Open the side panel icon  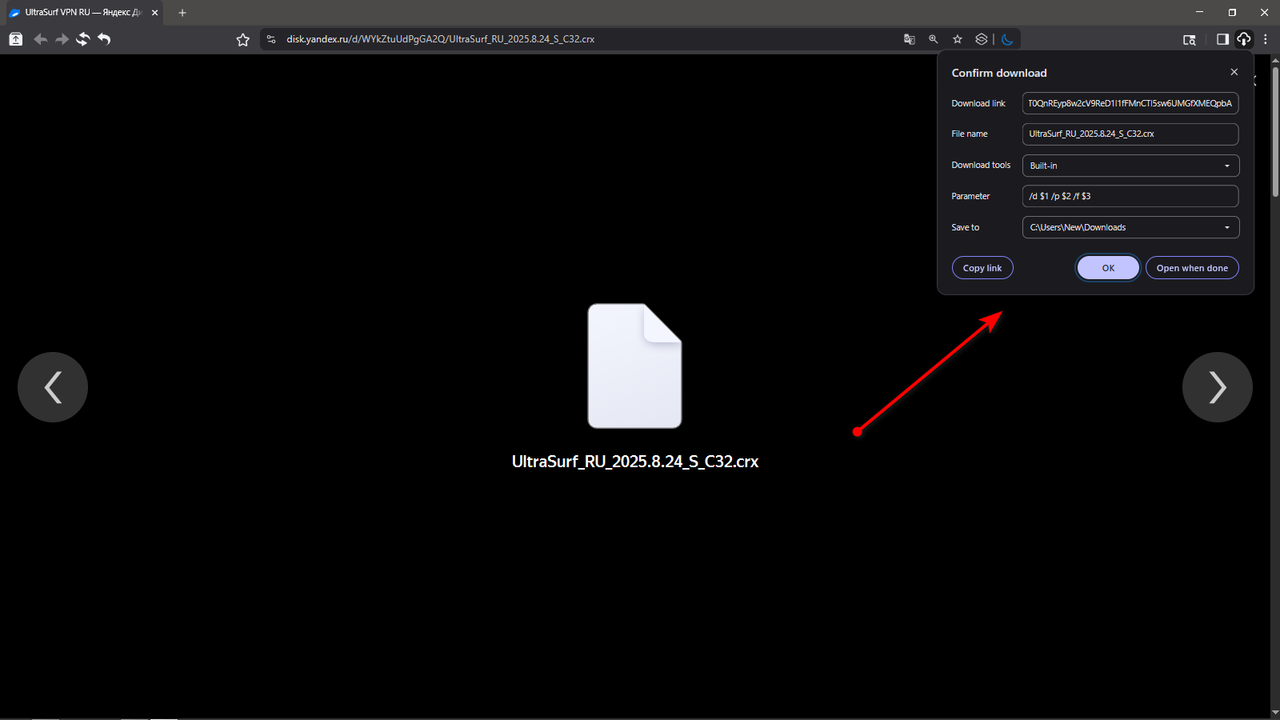(x=1222, y=40)
